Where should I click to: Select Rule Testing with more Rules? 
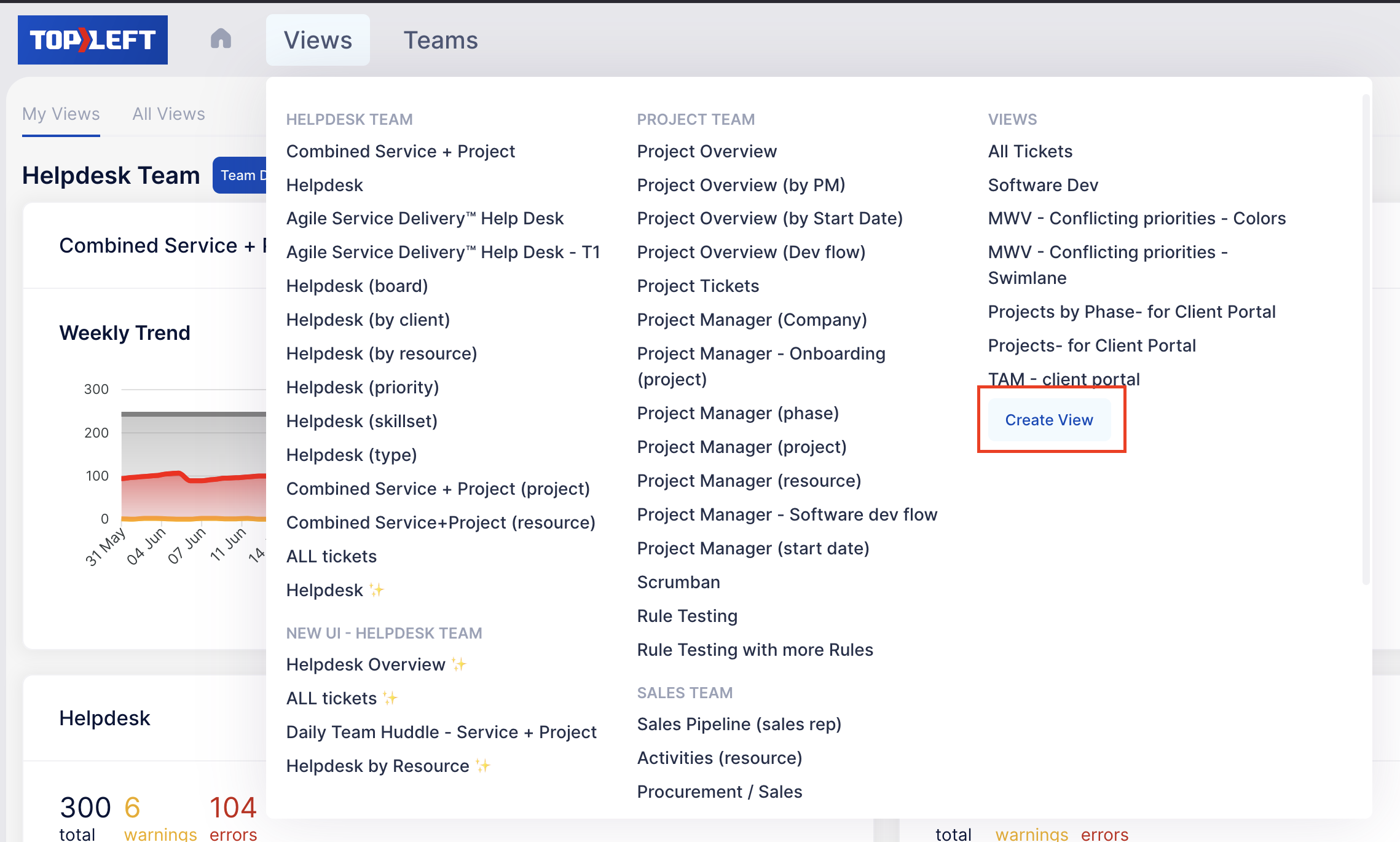pyautogui.click(x=755, y=650)
